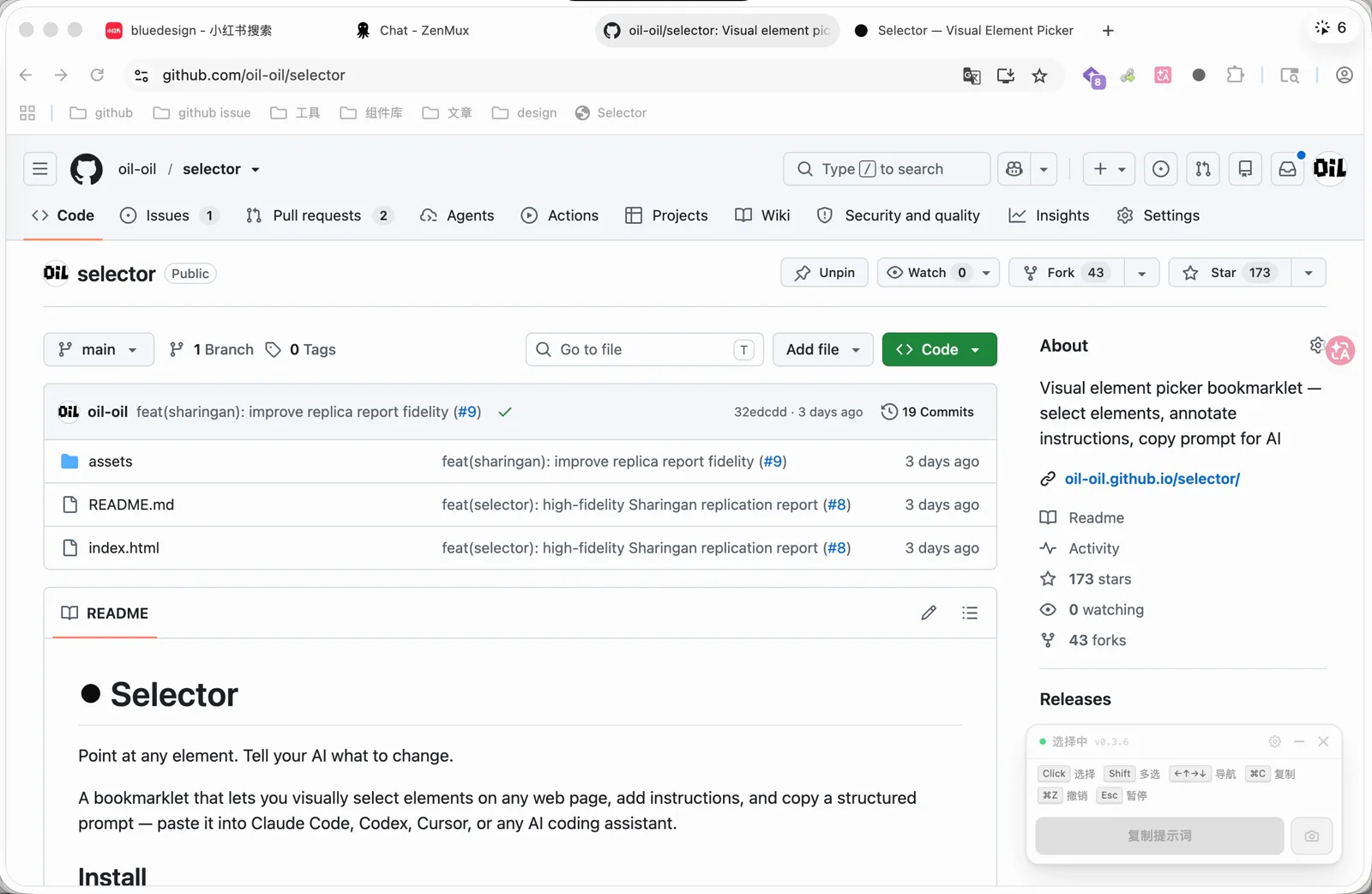Open the Actions tab
This screenshot has height=894, width=1372.
[x=560, y=215]
